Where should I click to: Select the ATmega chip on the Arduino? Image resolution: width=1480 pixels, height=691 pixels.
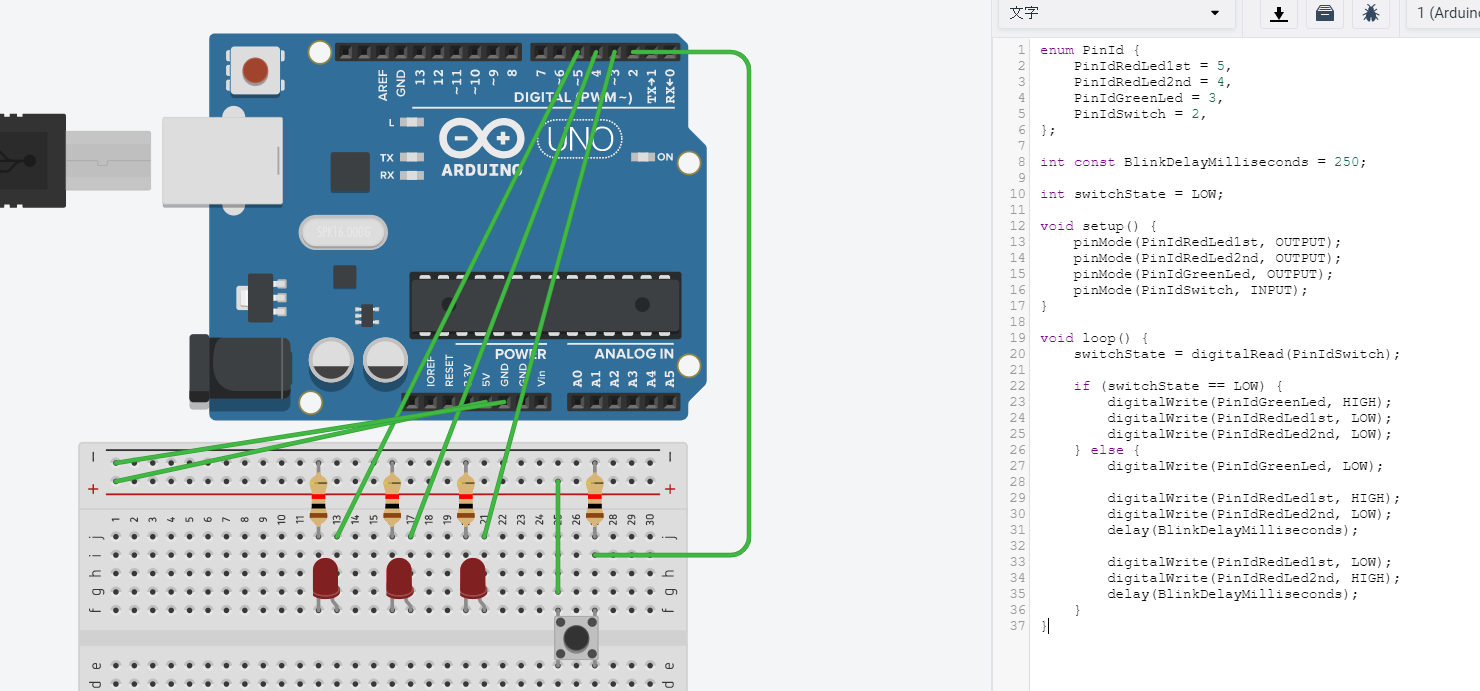[545, 305]
